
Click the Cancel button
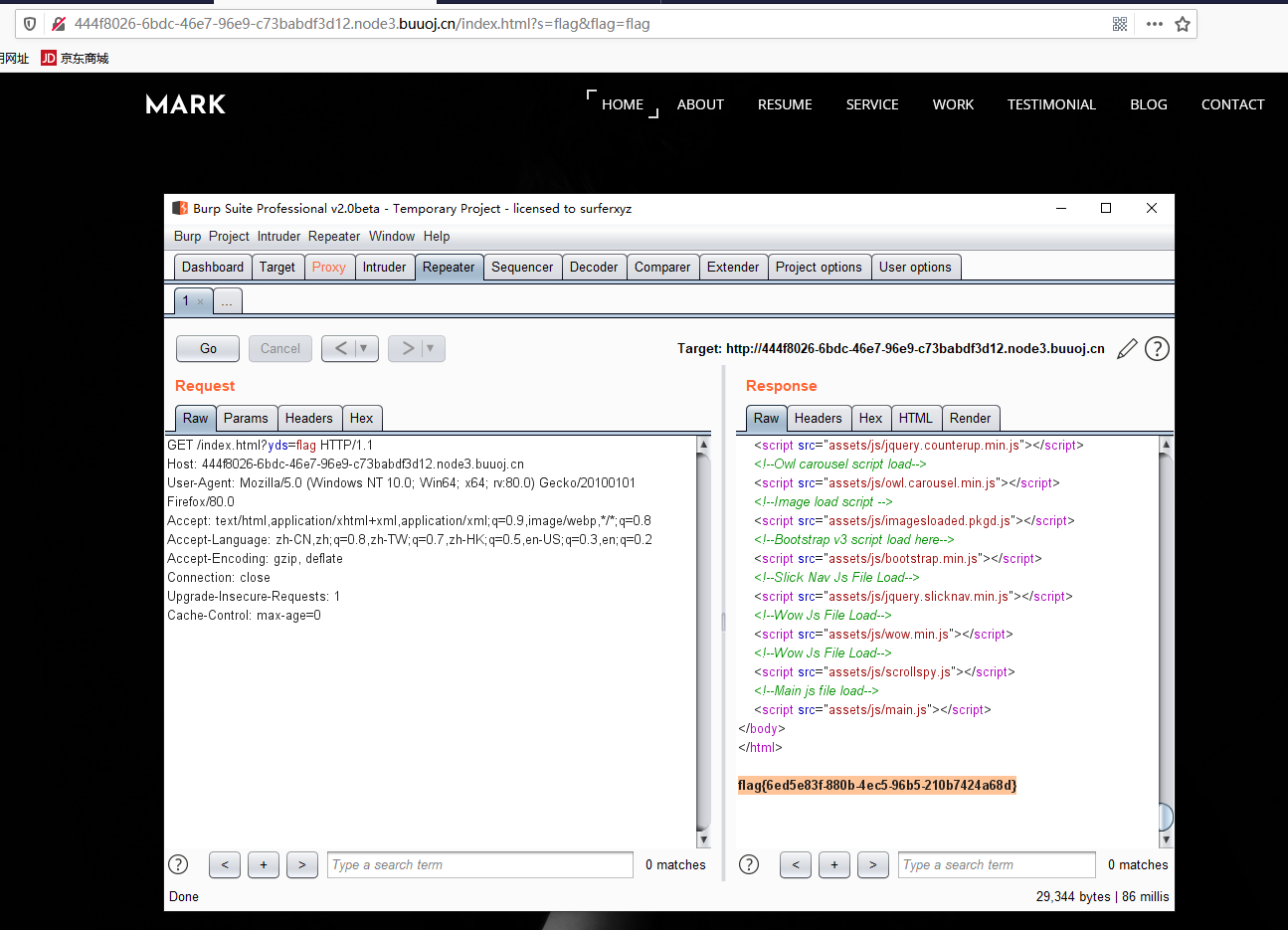[x=280, y=348]
